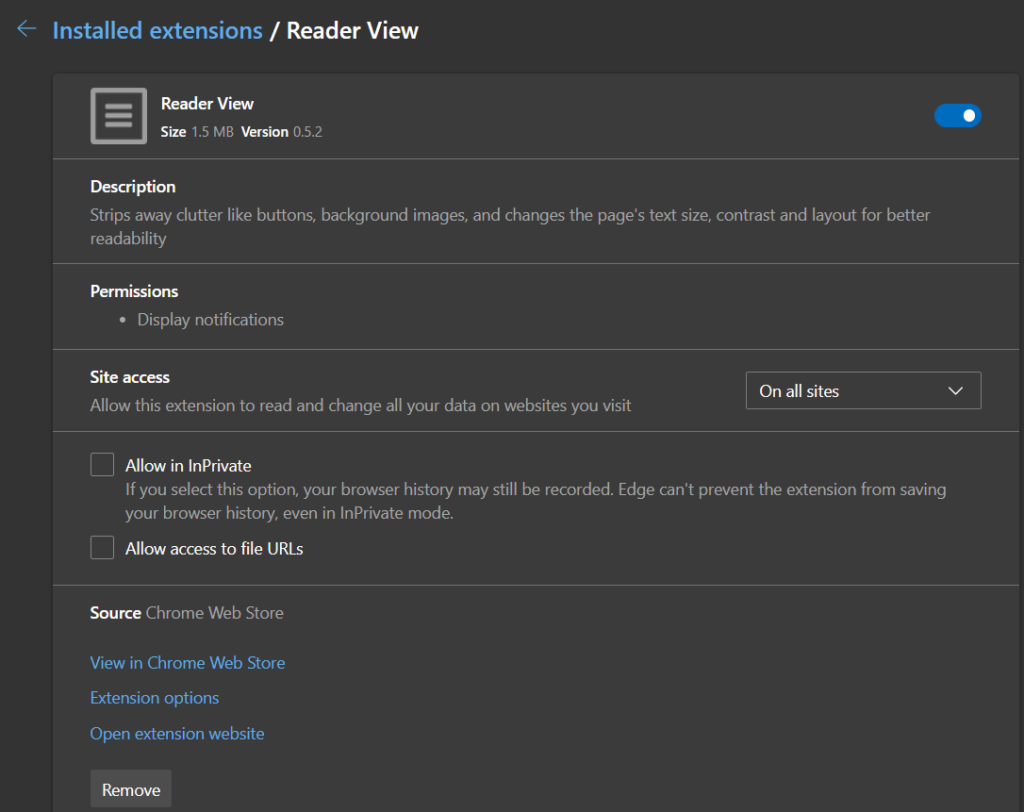The image size is (1024, 812).
Task: Click Extension options
Action: [154, 697]
